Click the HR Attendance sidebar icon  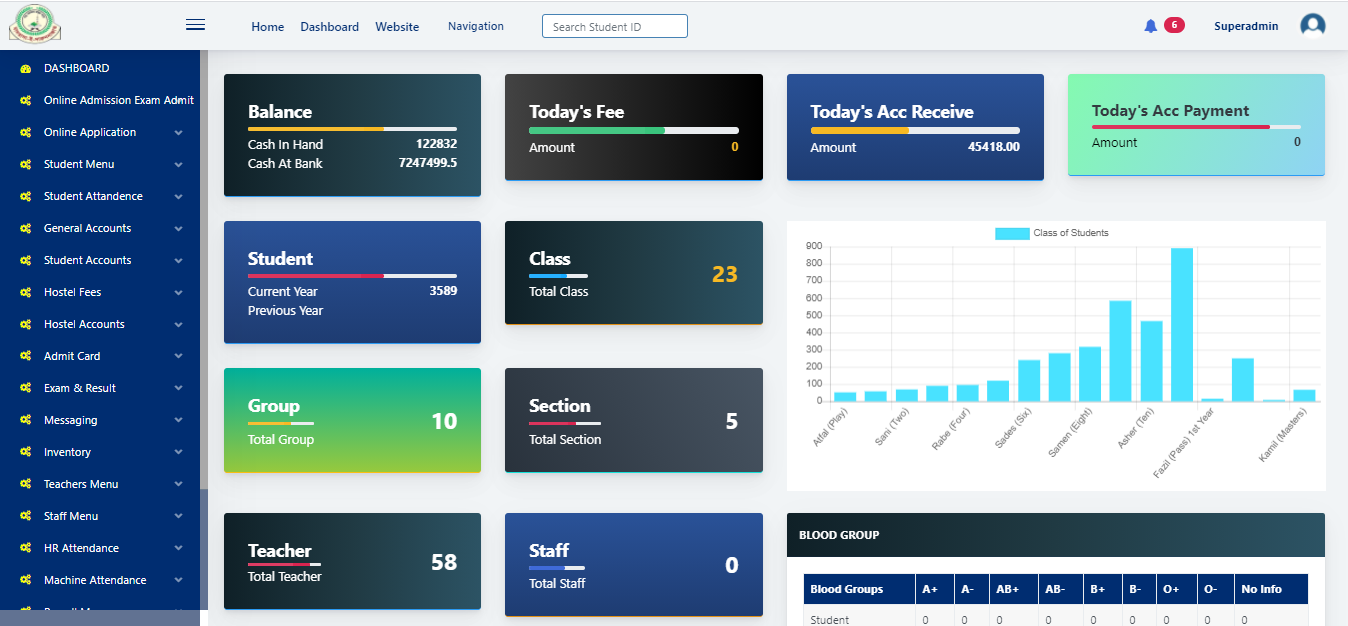pyautogui.click(x=25, y=549)
